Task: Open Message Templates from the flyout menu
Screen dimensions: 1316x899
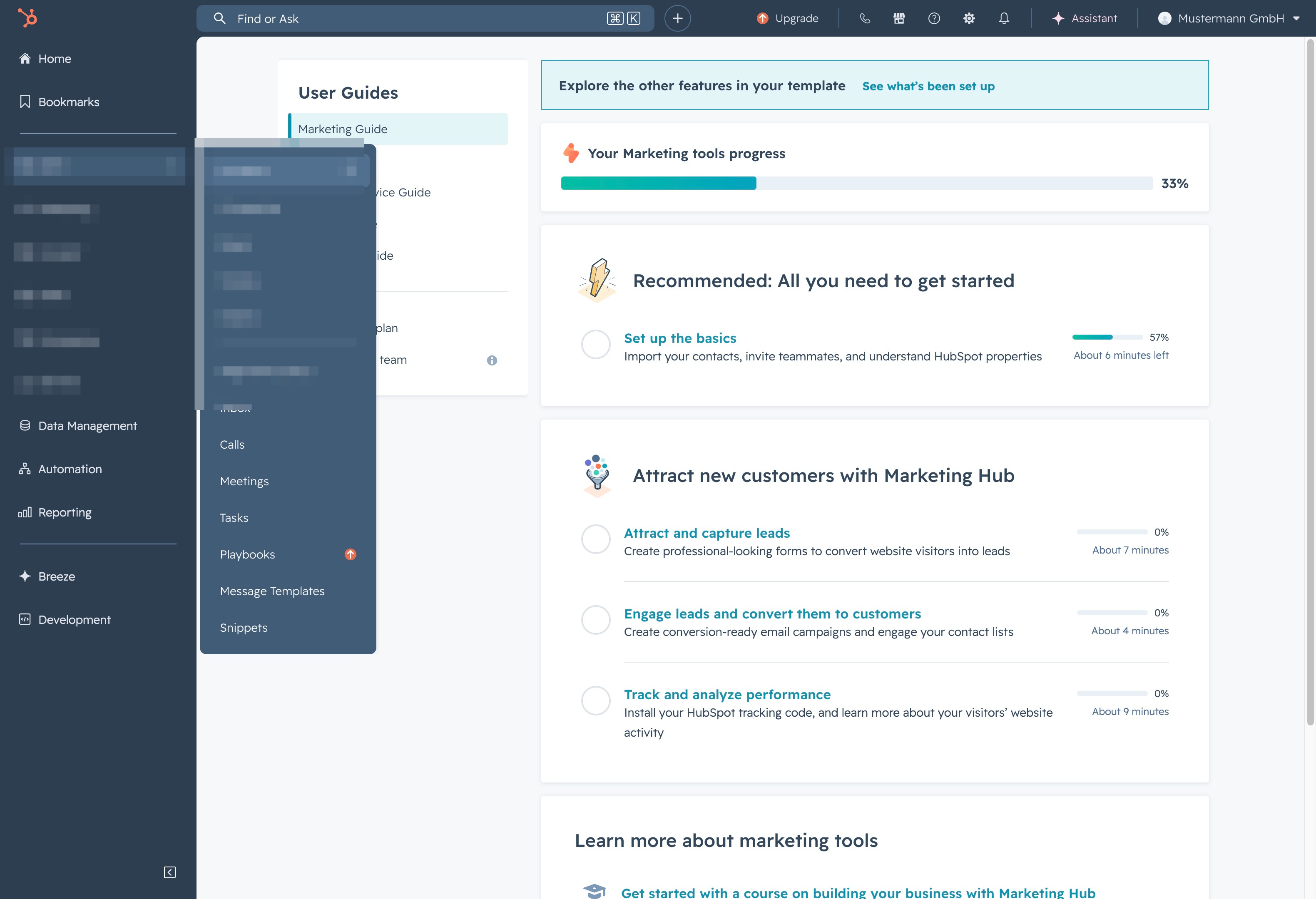Action: coord(272,591)
